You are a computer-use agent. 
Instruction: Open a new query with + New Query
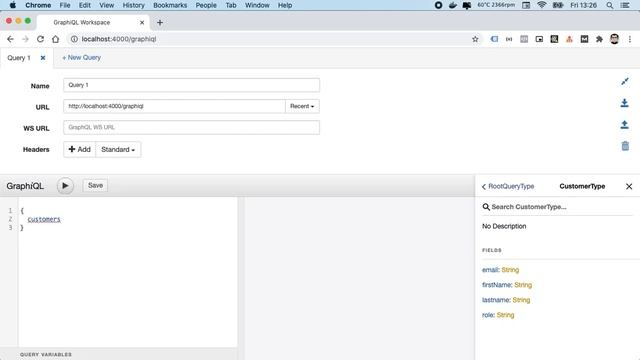point(81,58)
